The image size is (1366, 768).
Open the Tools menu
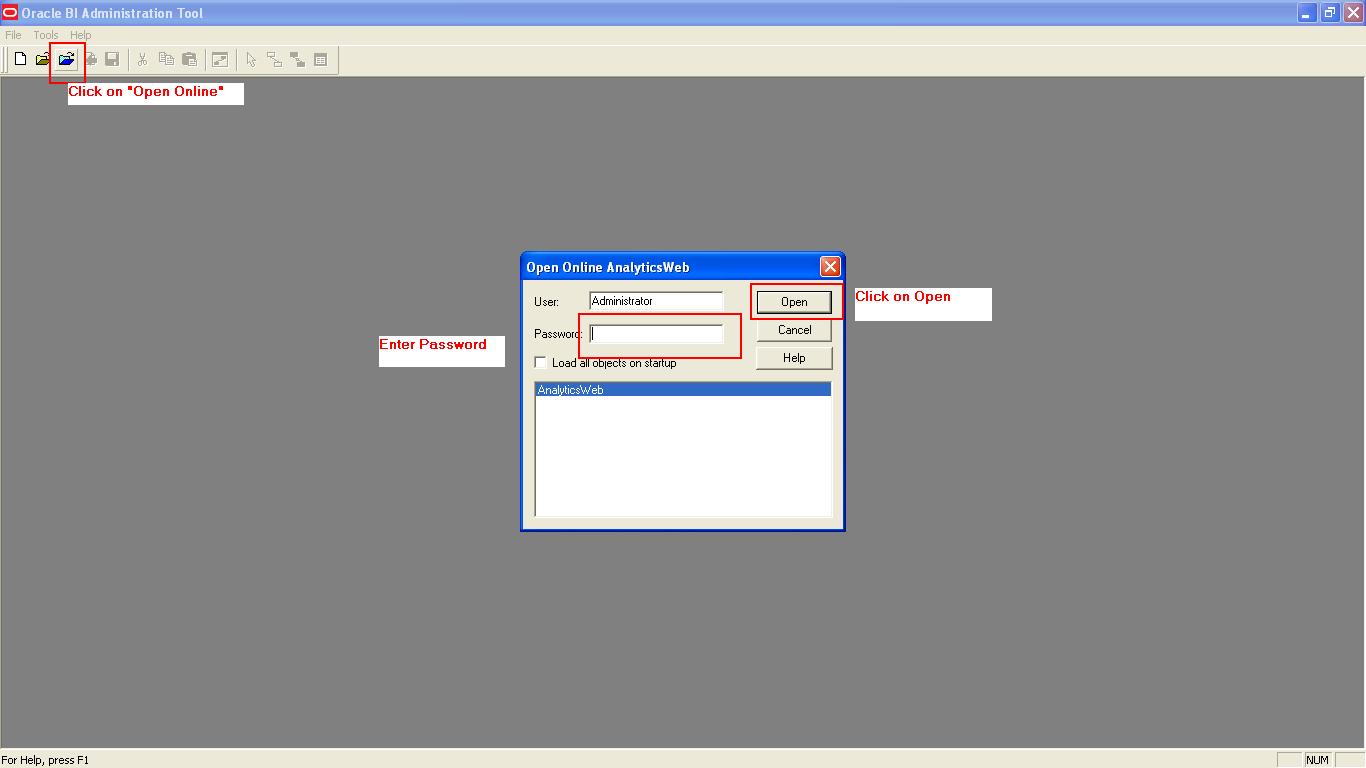[45, 34]
